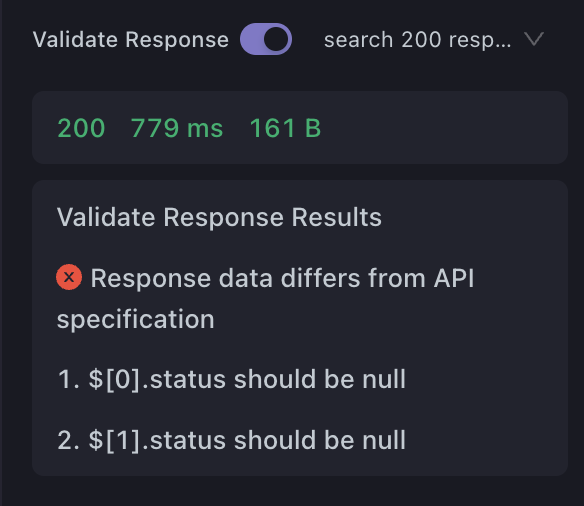This screenshot has width=584, height=506.
Task: Click the 161 B response size
Action: 285,128
